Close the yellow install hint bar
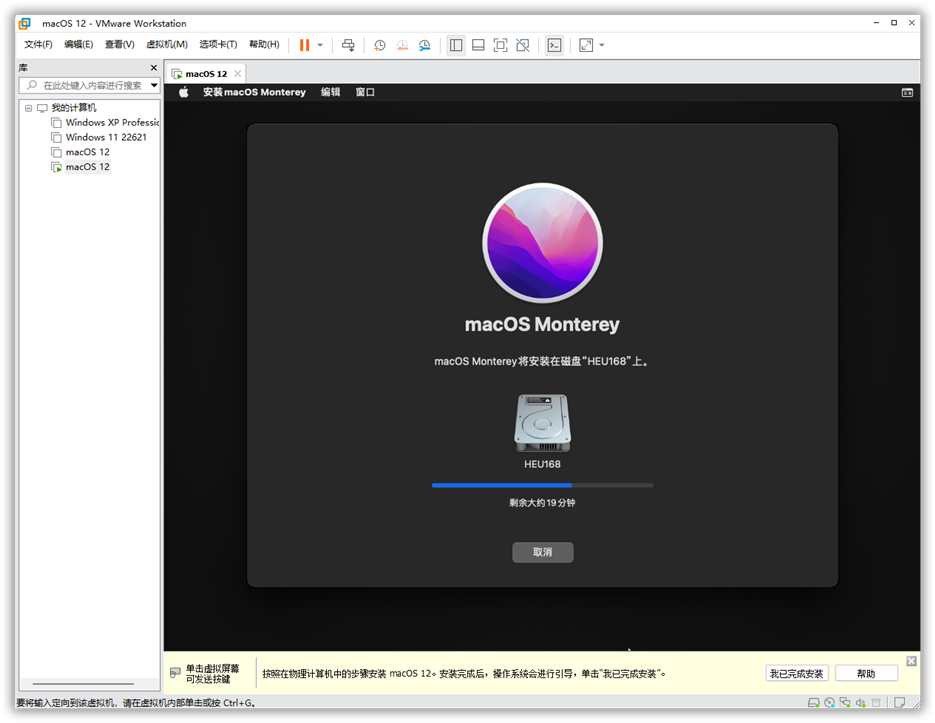 tap(911, 661)
